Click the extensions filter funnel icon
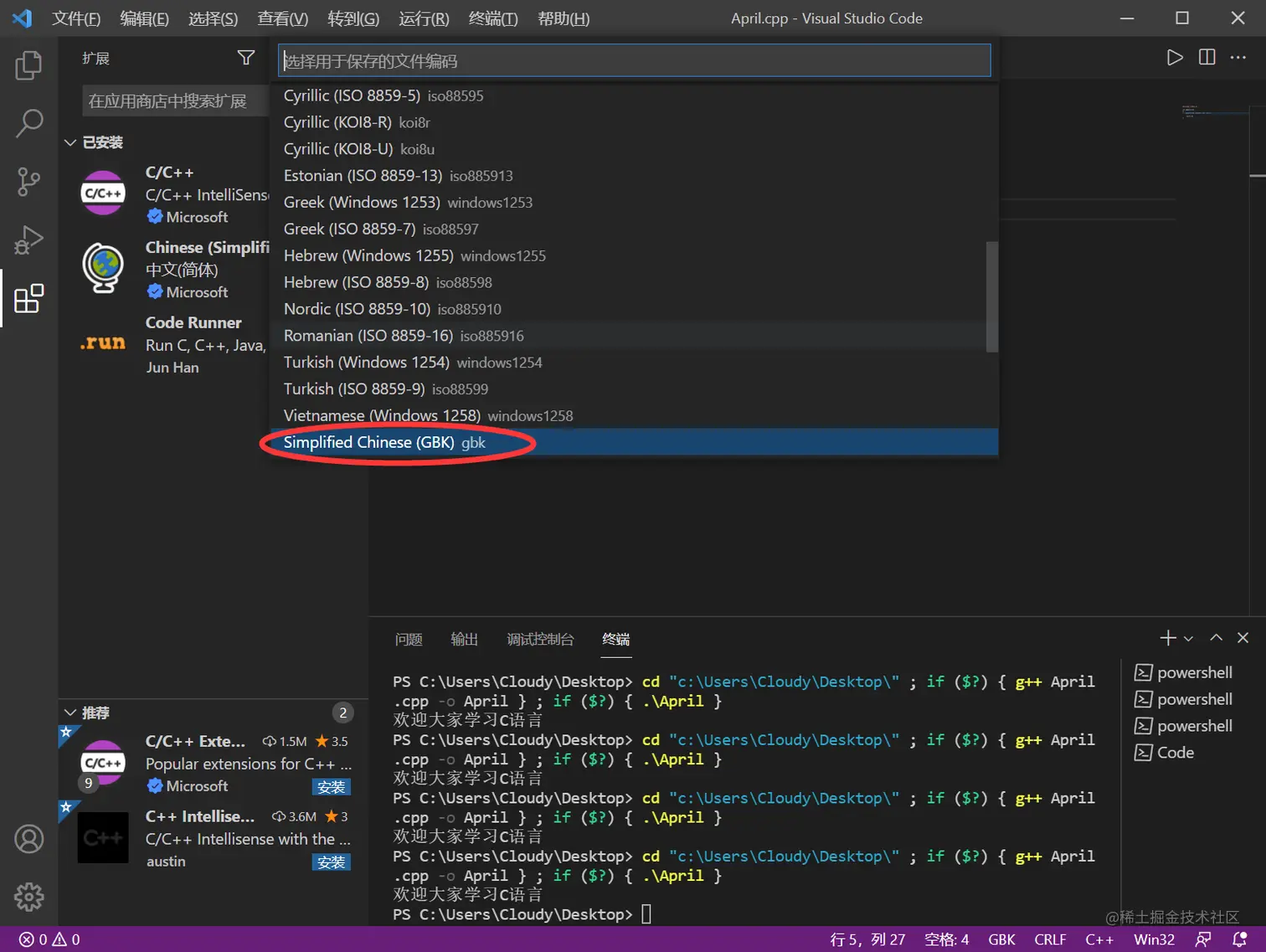The image size is (1266, 952). click(x=246, y=58)
